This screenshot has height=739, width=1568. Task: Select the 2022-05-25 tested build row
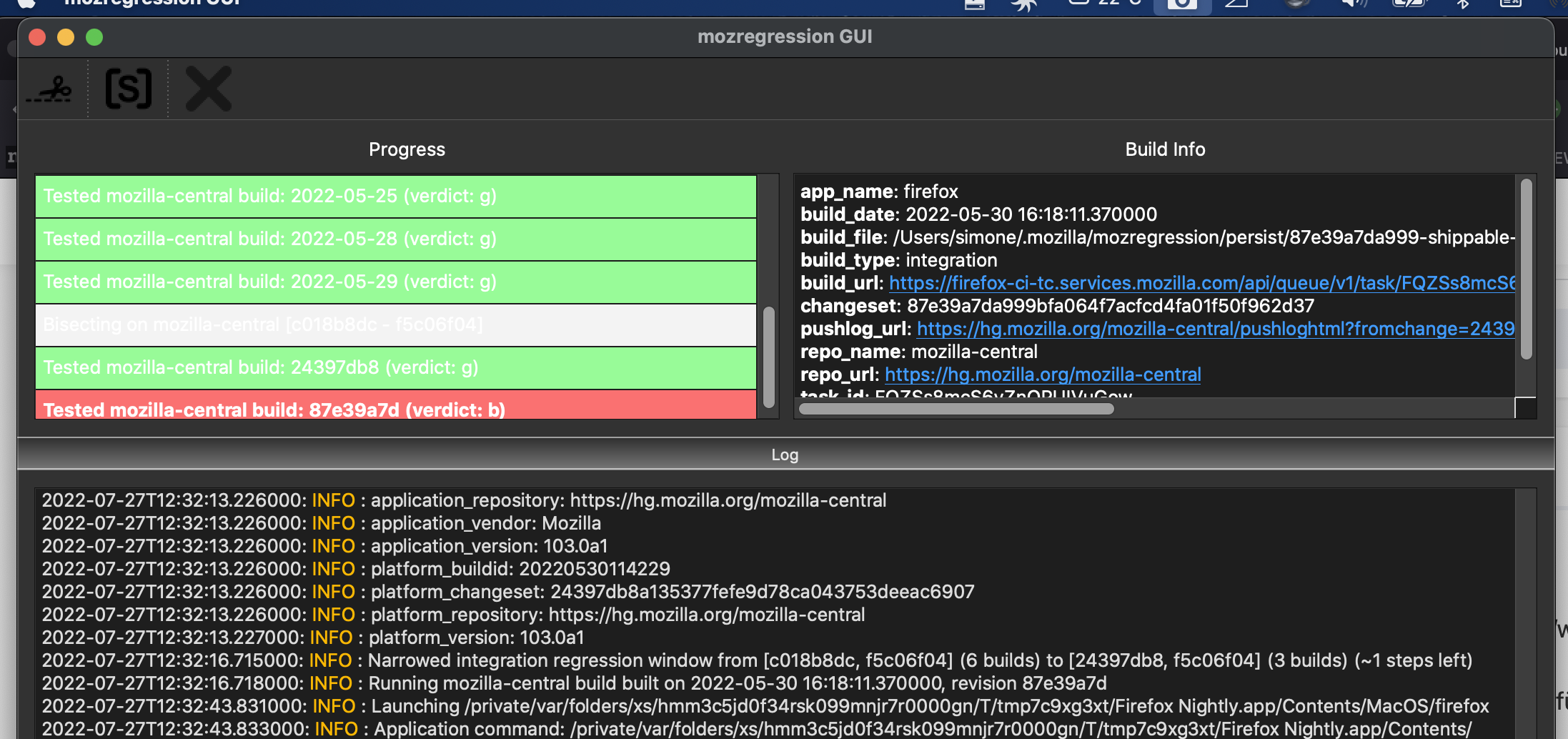[x=395, y=197]
